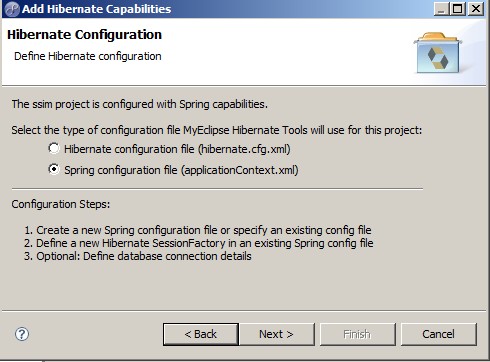
Task: Open the help question mark icon
Action: point(22,334)
